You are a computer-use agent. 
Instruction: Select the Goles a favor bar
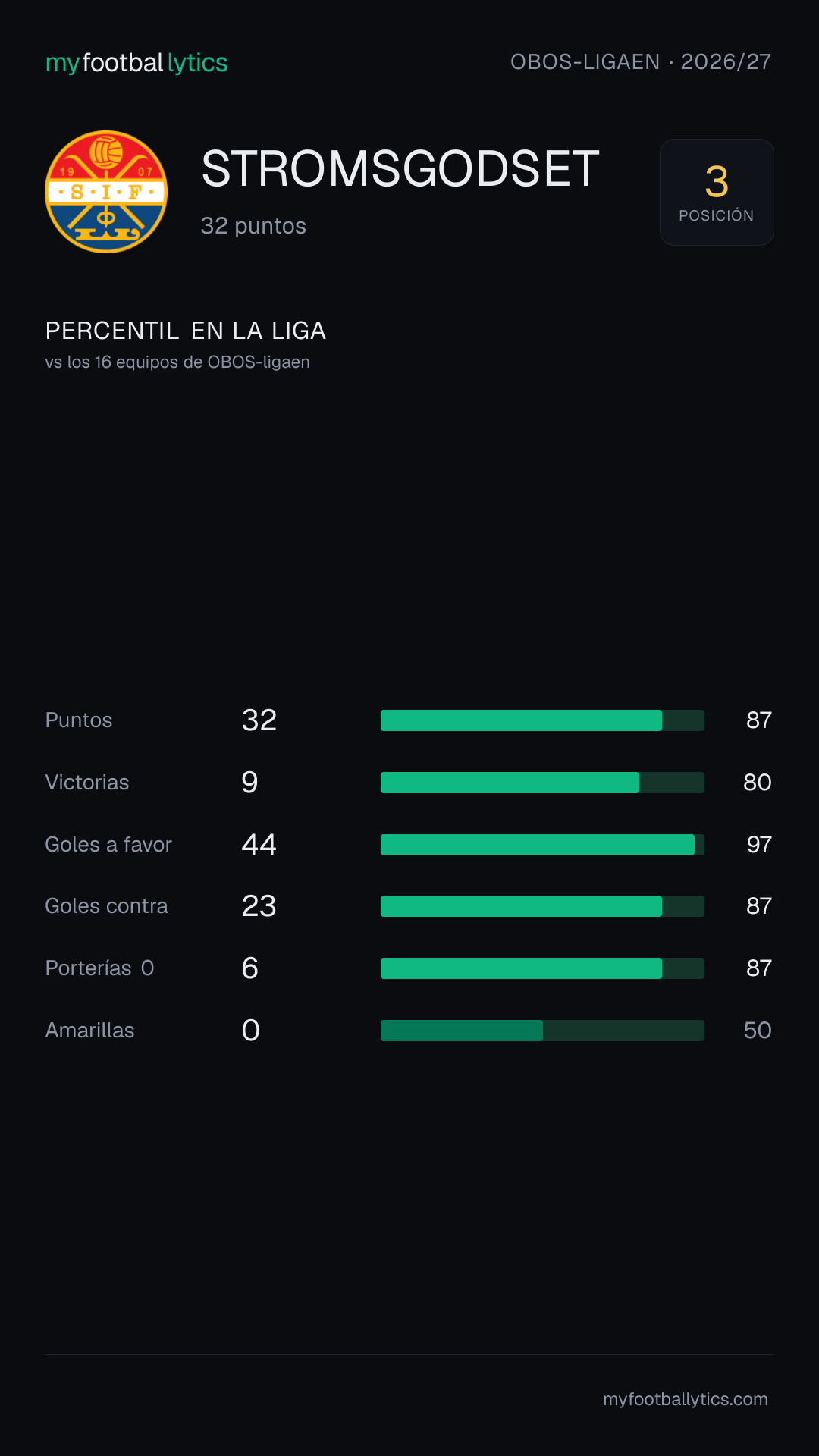[x=542, y=845]
